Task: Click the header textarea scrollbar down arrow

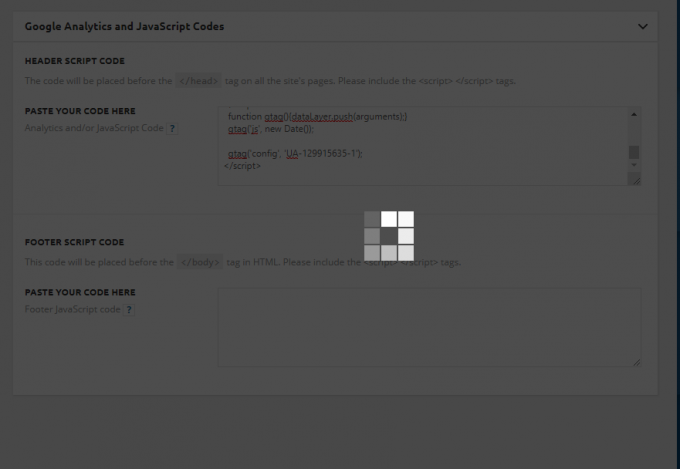Action: [634, 165]
